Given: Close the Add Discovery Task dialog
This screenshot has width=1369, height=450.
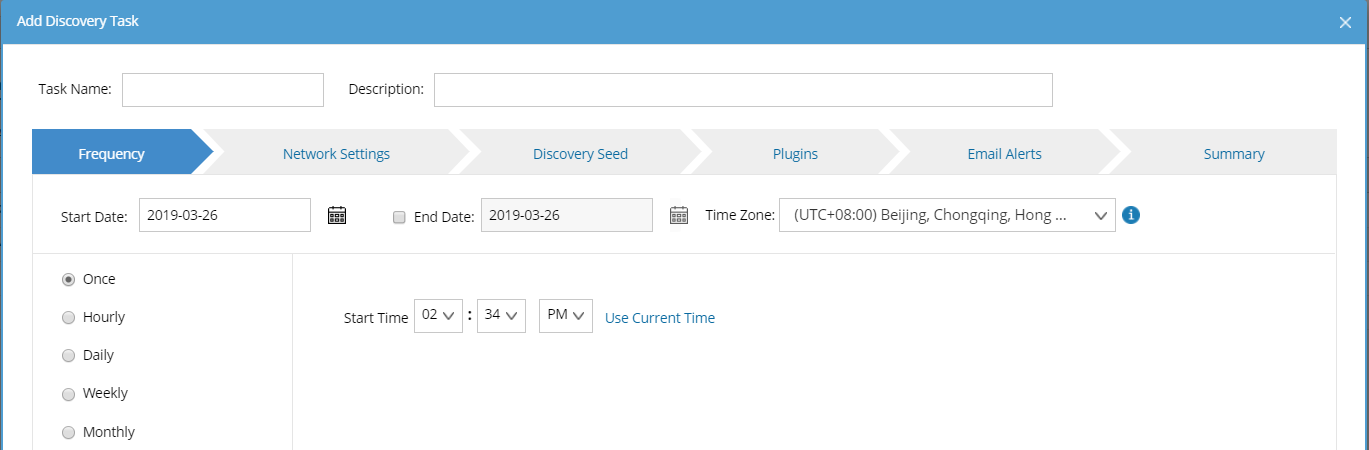Looking at the screenshot, I should point(1345,22).
